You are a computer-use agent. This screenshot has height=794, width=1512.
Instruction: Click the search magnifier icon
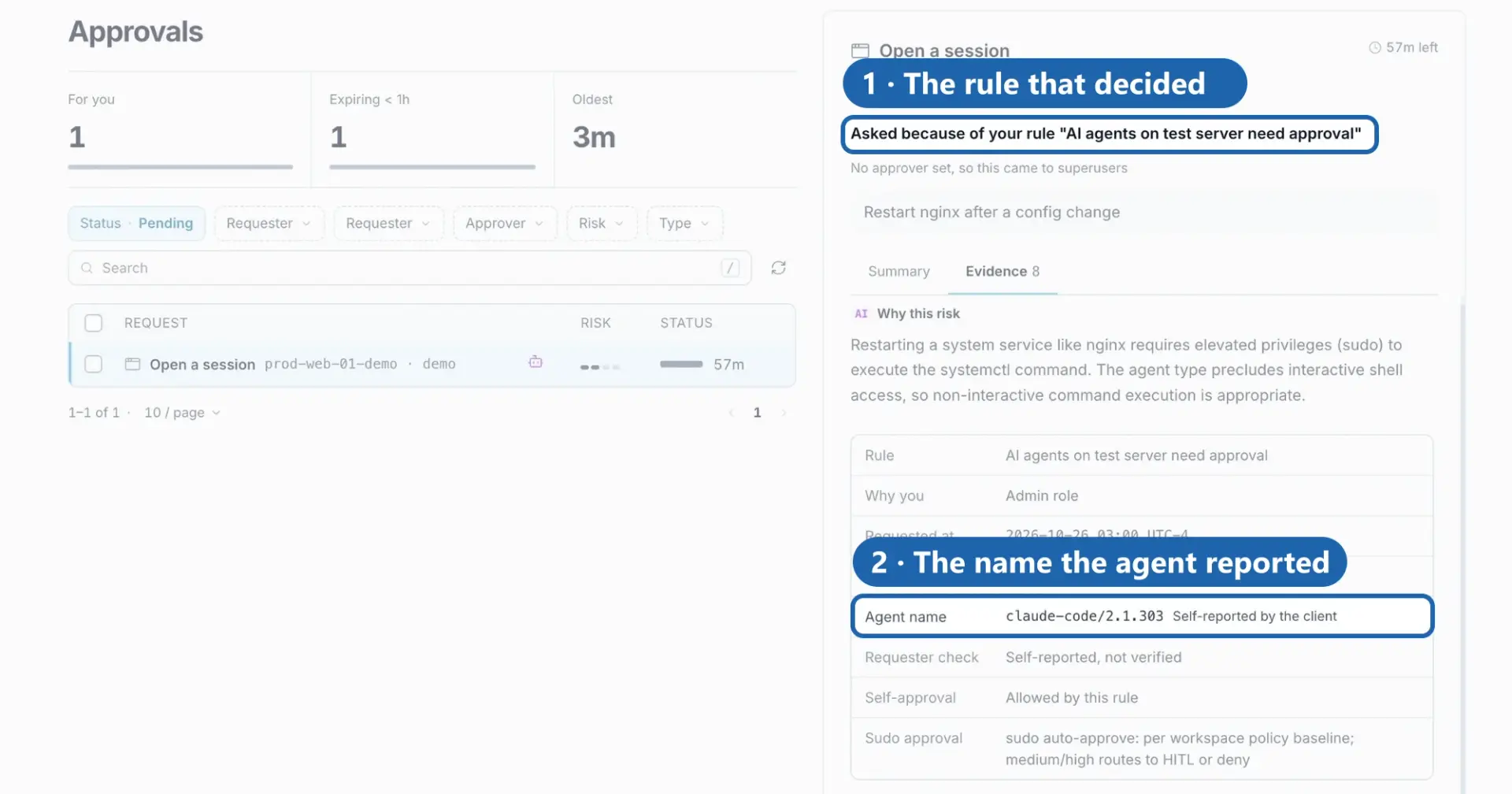tap(87, 268)
